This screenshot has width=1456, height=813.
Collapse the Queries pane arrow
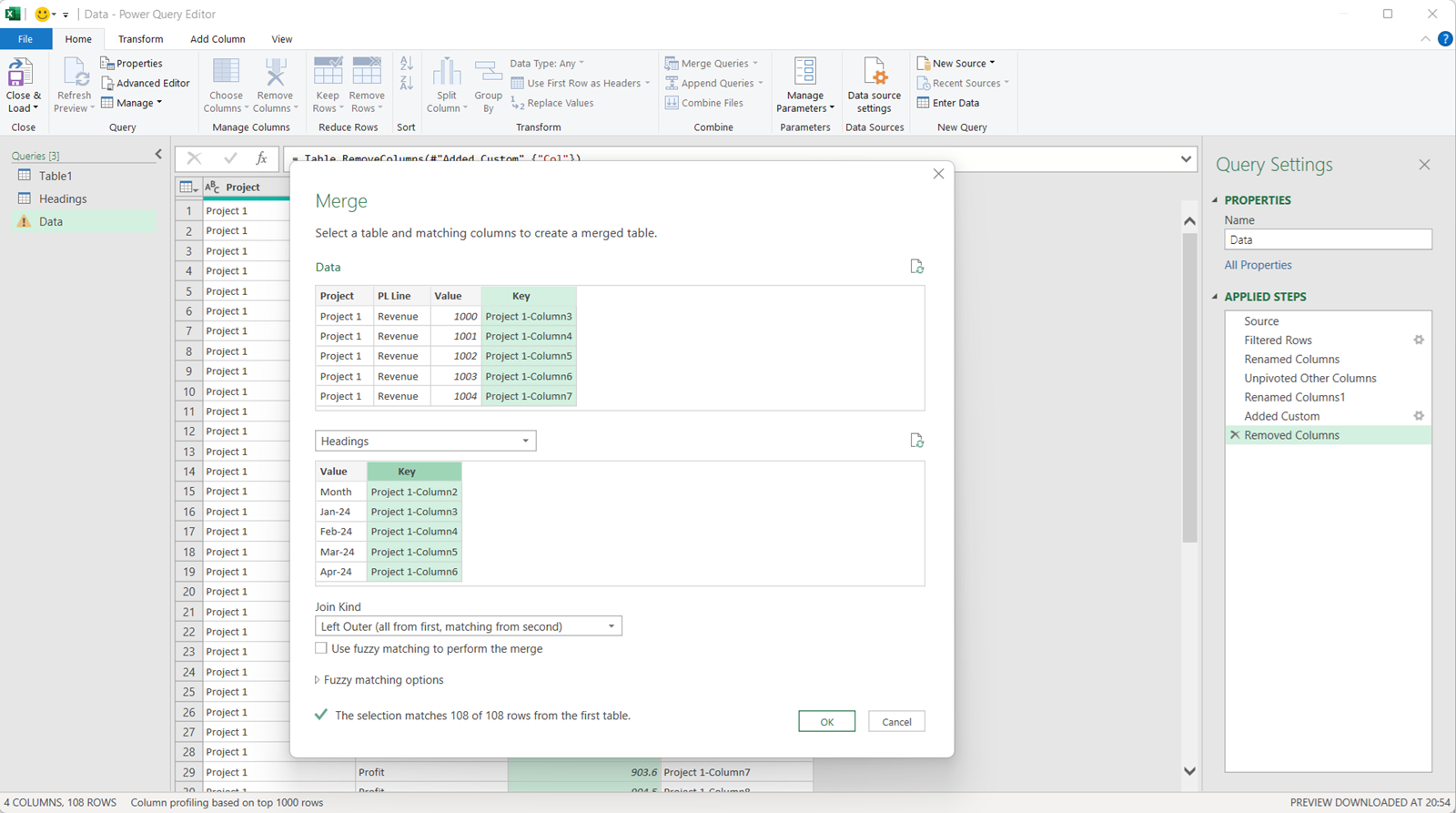[x=158, y=155]
